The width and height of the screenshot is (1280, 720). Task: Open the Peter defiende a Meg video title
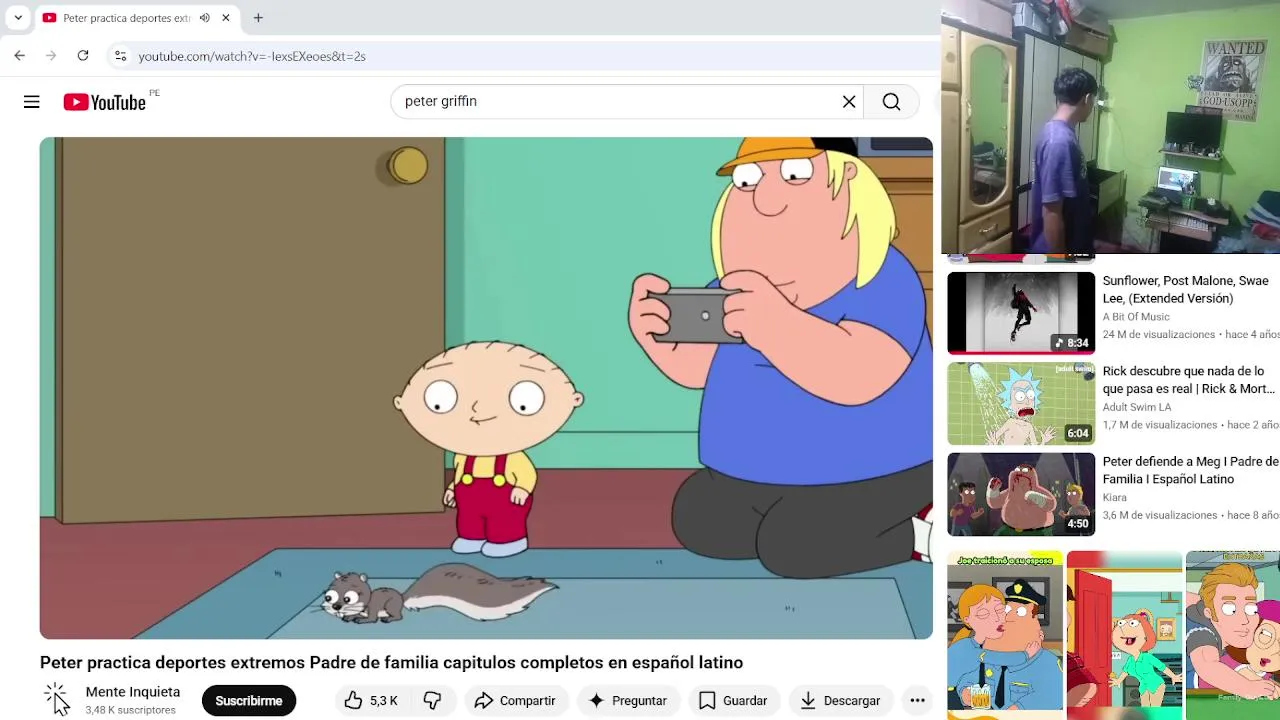[1191, 470]
